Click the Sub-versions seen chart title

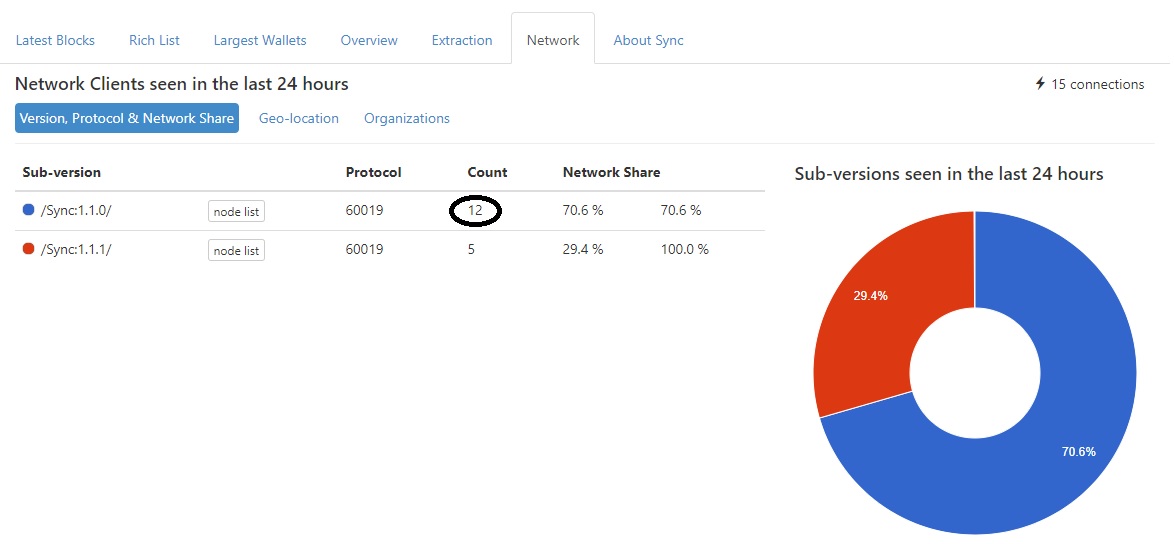click(x=949, y=174)
